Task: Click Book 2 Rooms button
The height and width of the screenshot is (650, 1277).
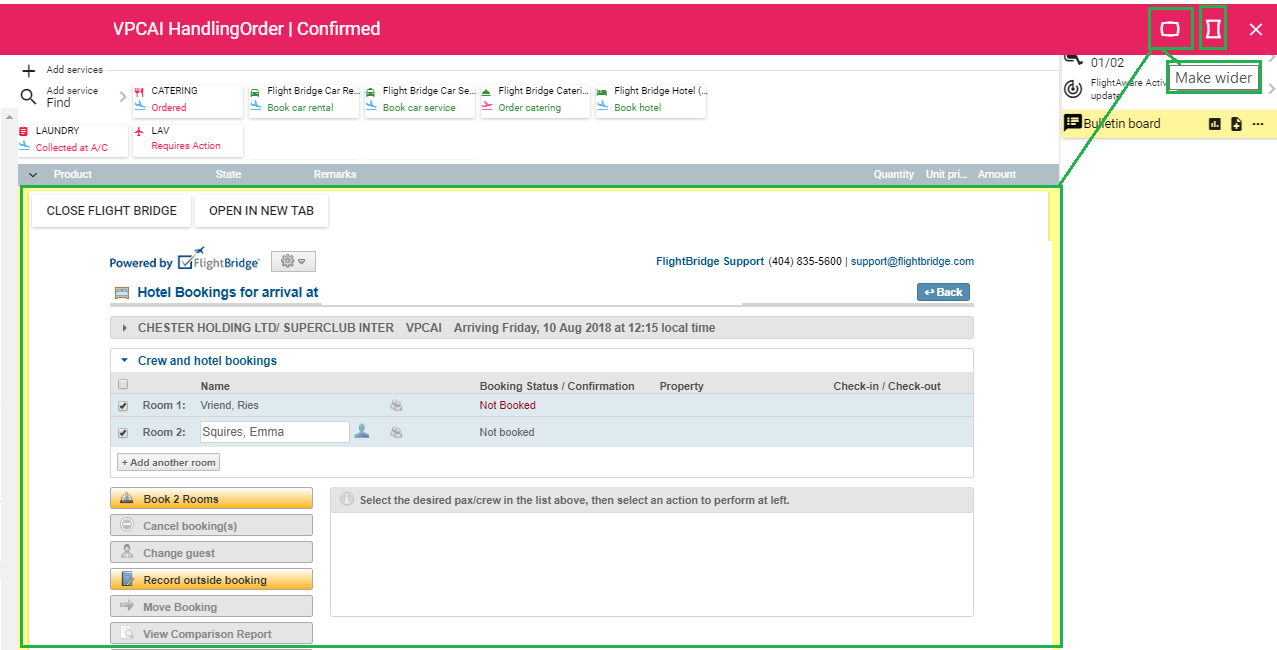Action: (211, 499)
